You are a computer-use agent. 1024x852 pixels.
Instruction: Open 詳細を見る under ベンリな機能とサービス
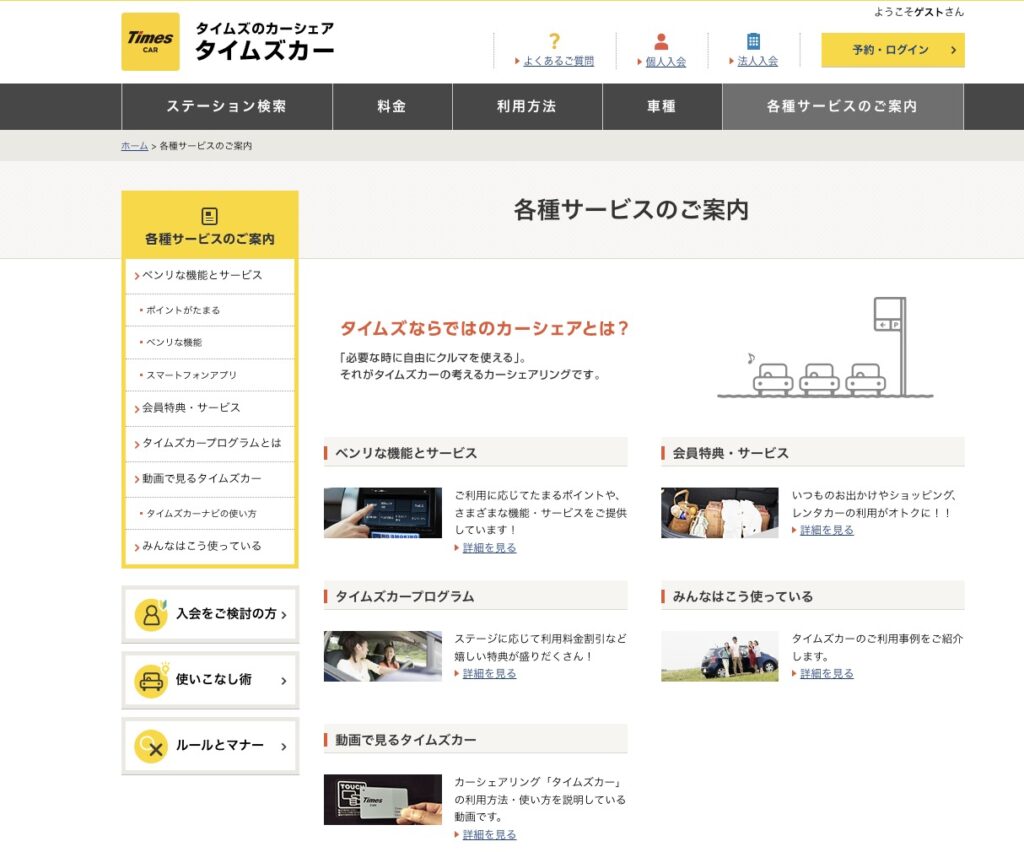pyautogui.click(x=489, y=548)
